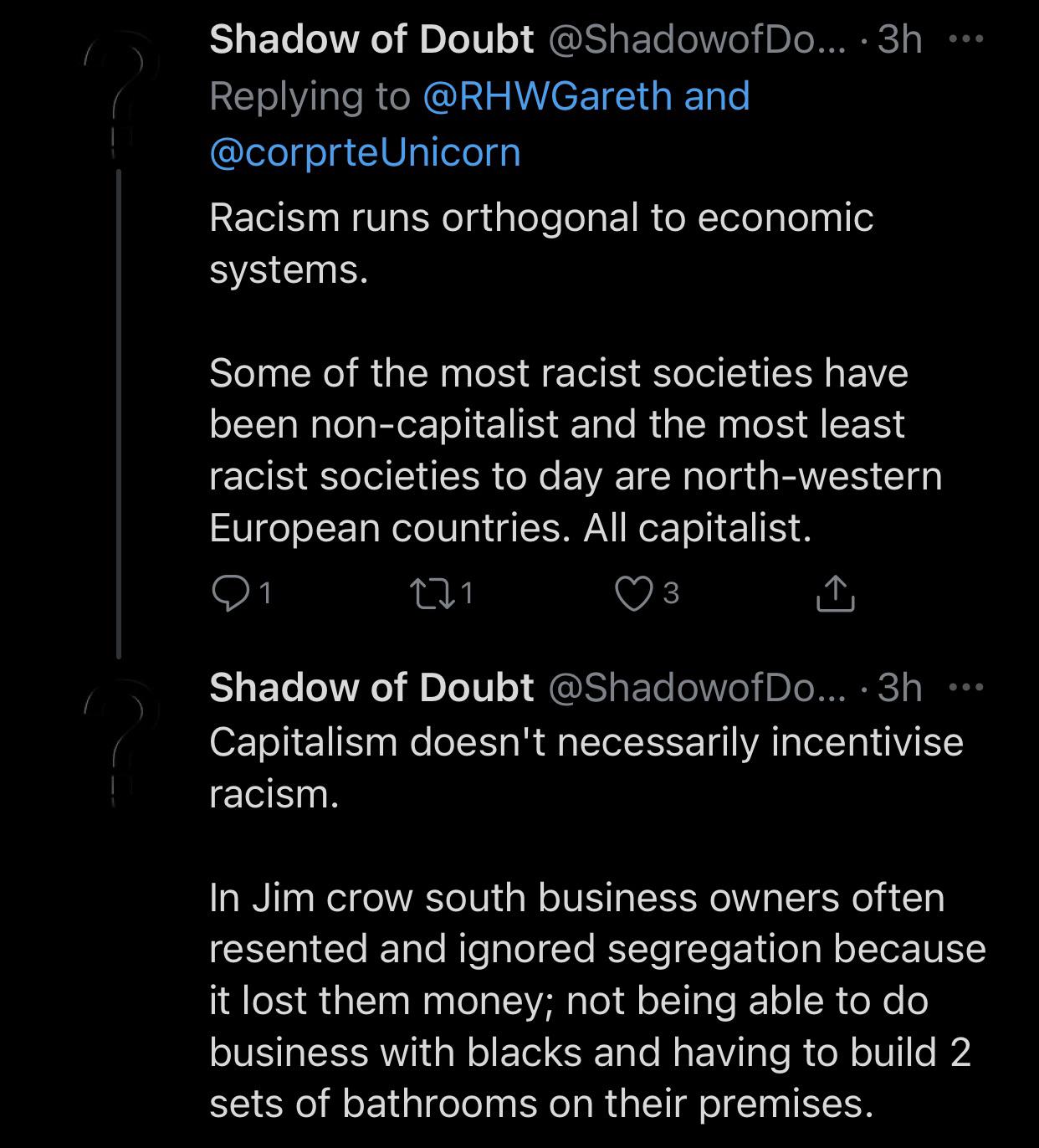Retweet the first Shadow of Doubt tweet
The height and width of the screenshot is (1148, 1039).
430,593
